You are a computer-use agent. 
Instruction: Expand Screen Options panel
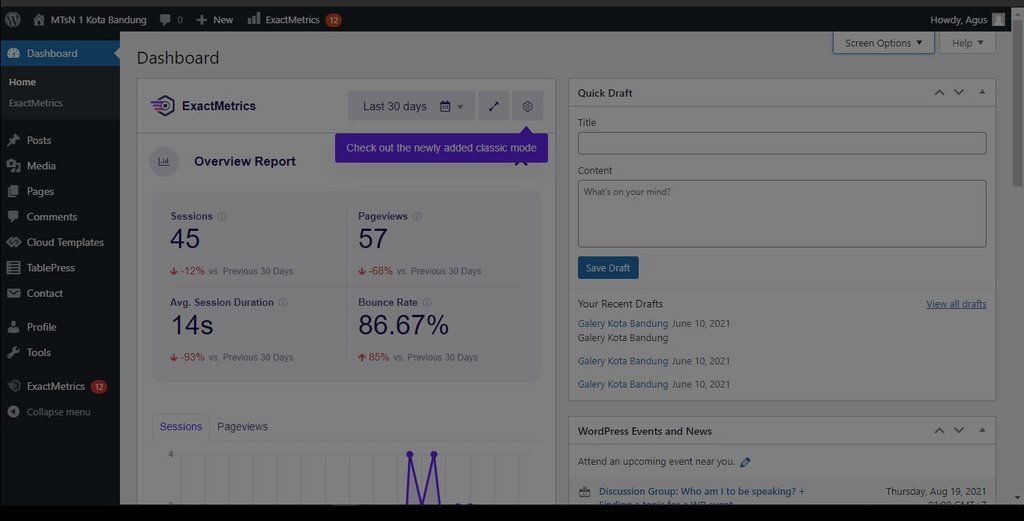click(x=883, y=43)
